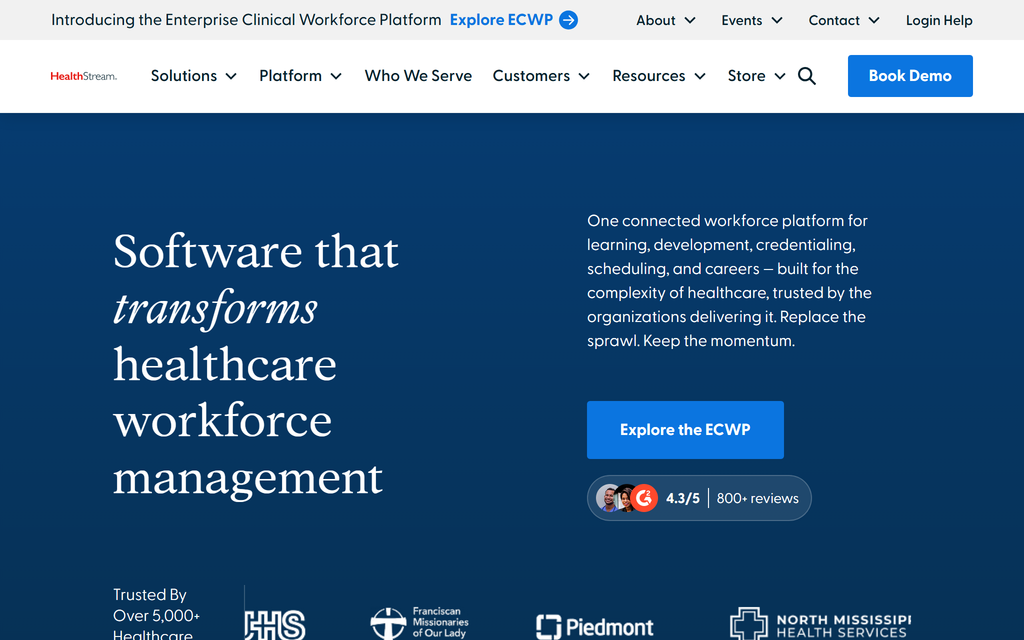Screen dimensions: 1024x640
Task: Click the 800+ reviews text
Action: pos(758,498)
